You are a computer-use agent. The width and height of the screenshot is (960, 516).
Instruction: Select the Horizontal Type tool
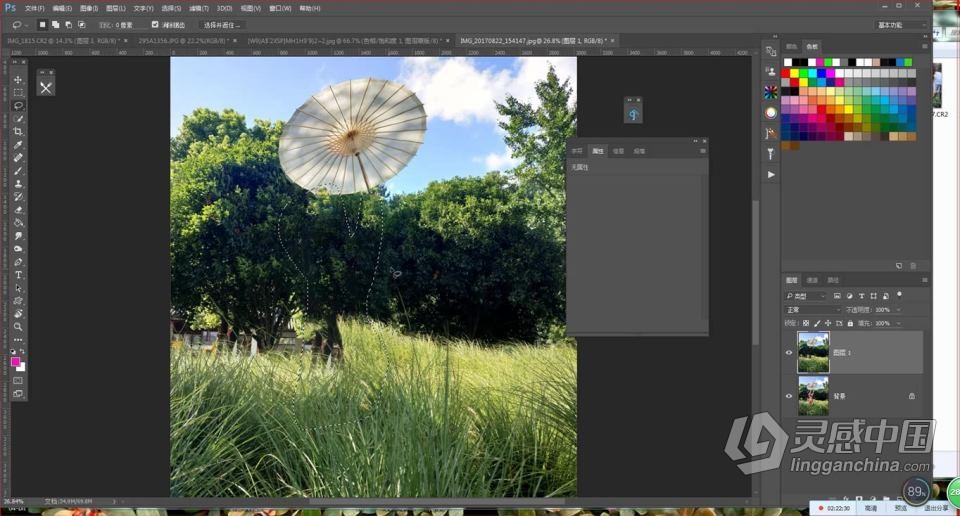[18, 275]
